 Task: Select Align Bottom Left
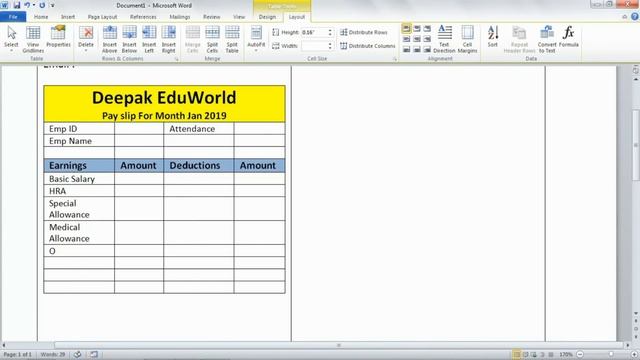[407, 49]
